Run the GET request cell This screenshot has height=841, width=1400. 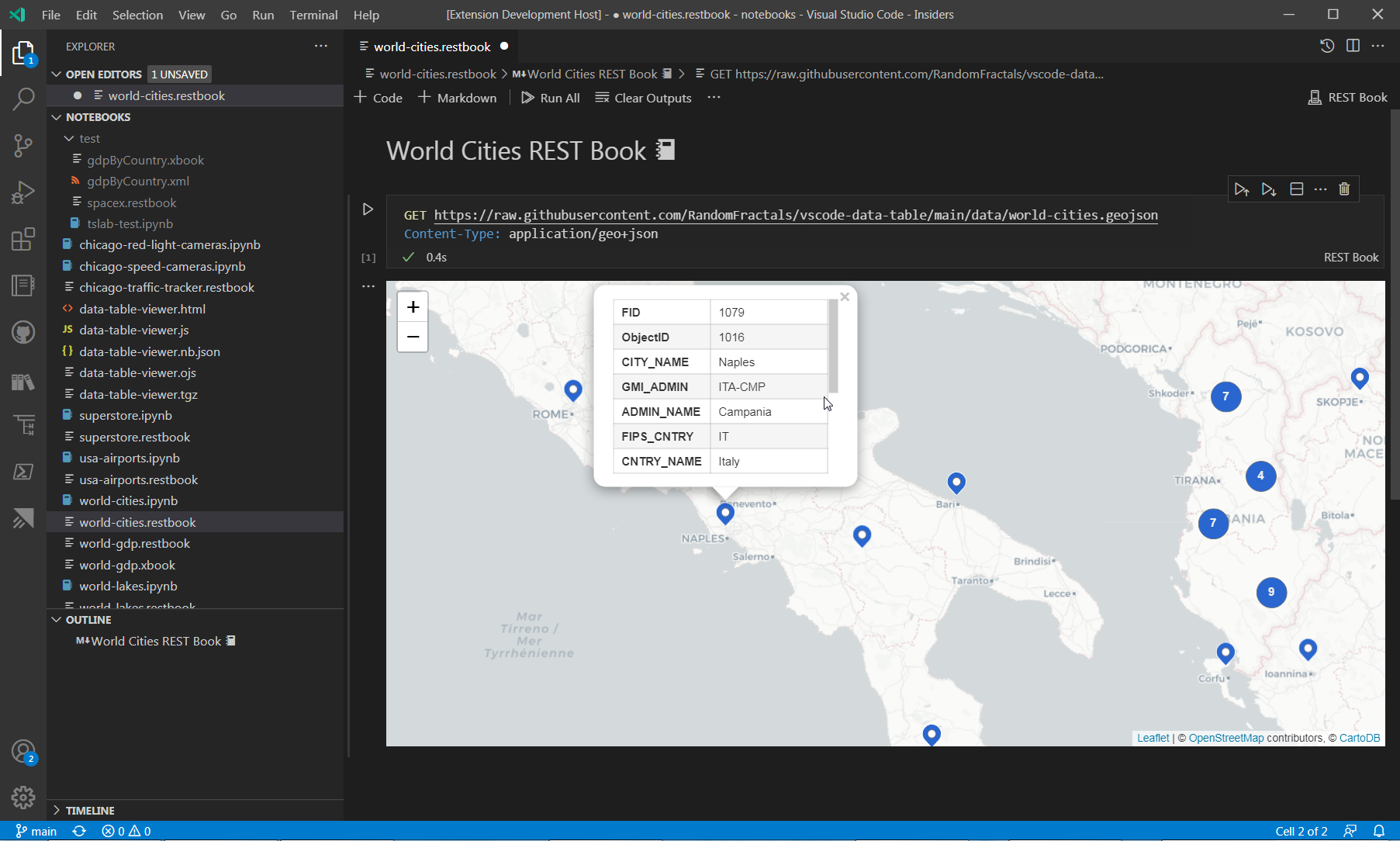[x=368, y=209]
